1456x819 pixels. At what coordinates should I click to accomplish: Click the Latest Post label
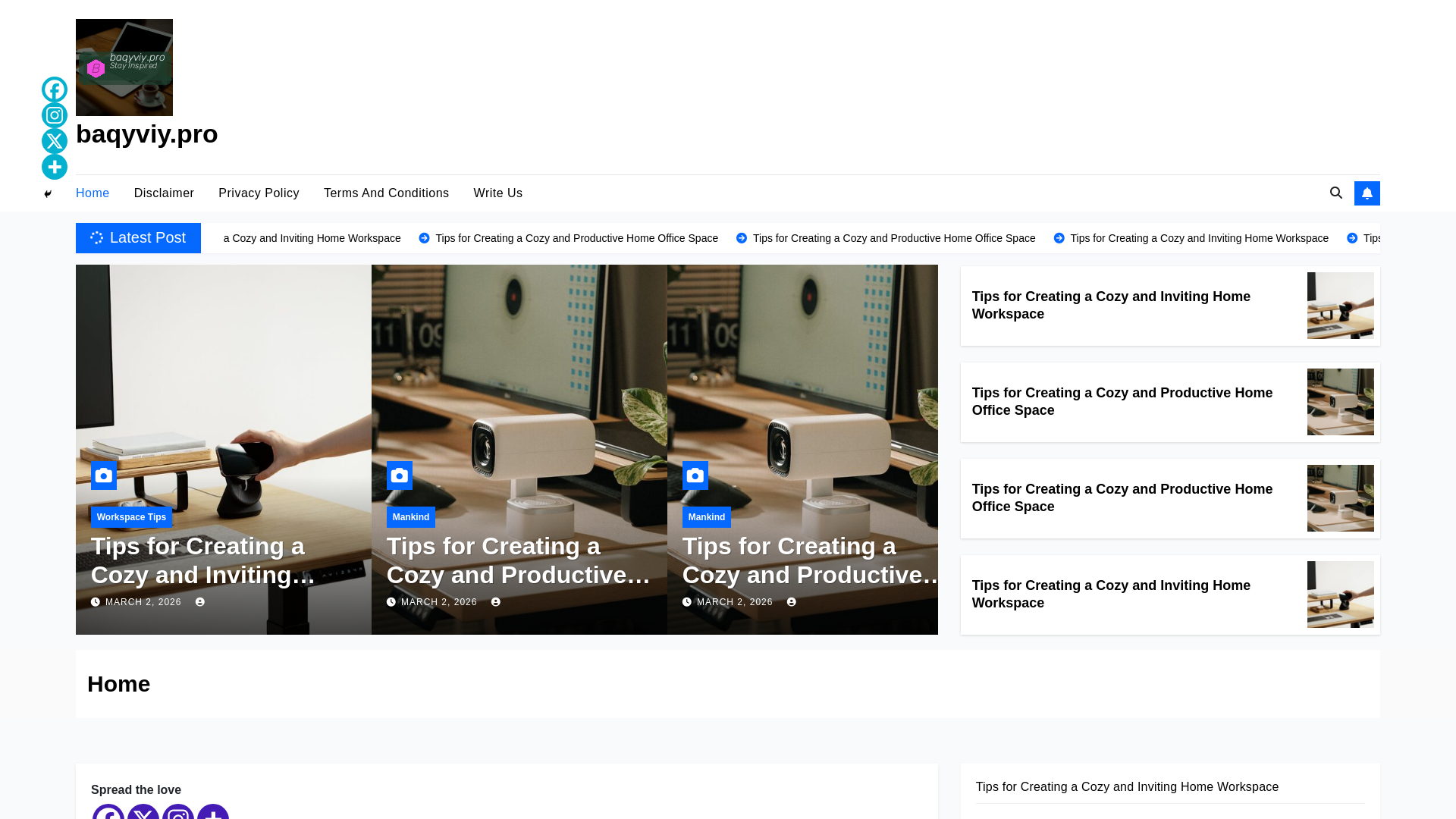(x=138, y=238)
